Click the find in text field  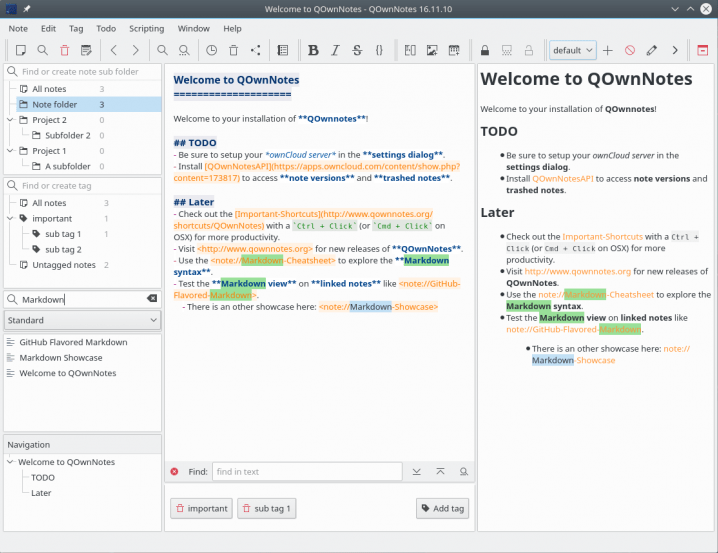307,472
